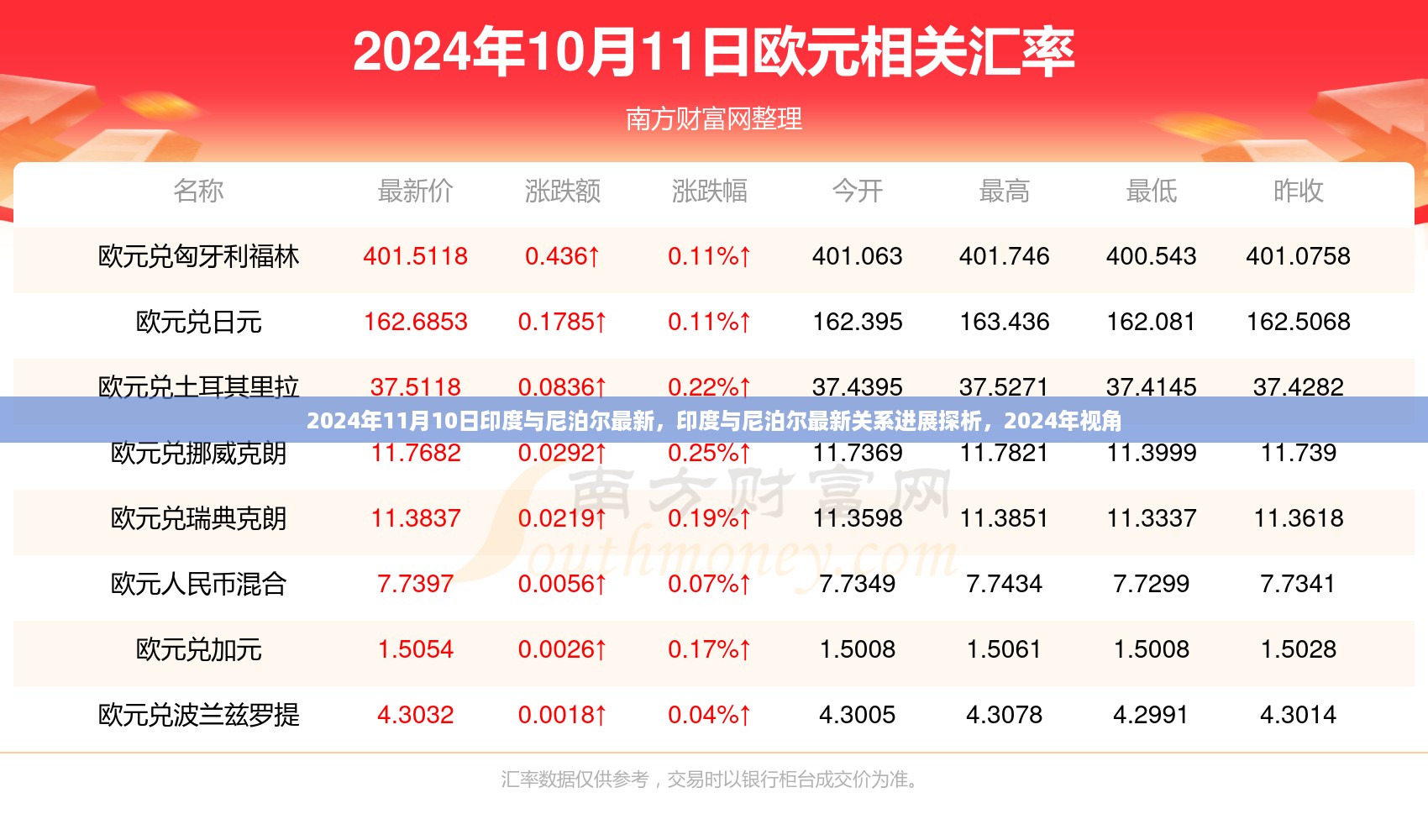Viewport: 1428px width, 840px height.
Task: Click the change value 0.0018↑
Action: pos(562,715)
